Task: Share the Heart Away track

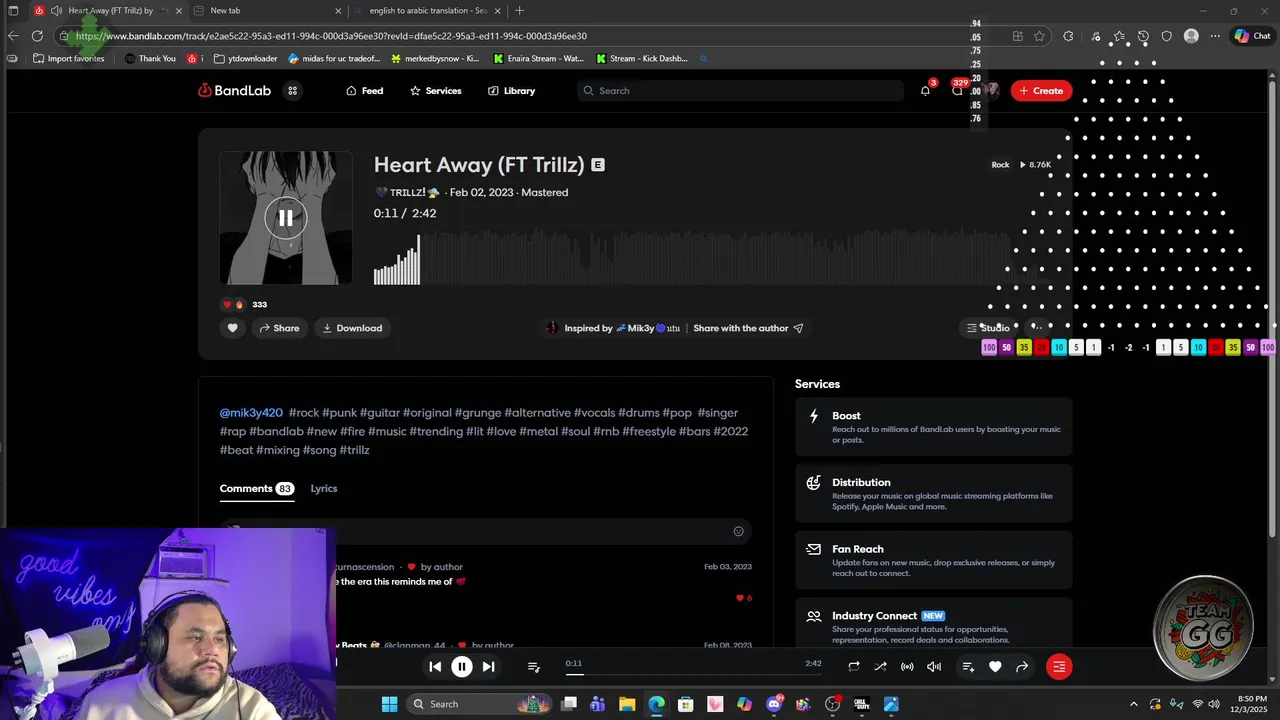Action: point(279,328)
